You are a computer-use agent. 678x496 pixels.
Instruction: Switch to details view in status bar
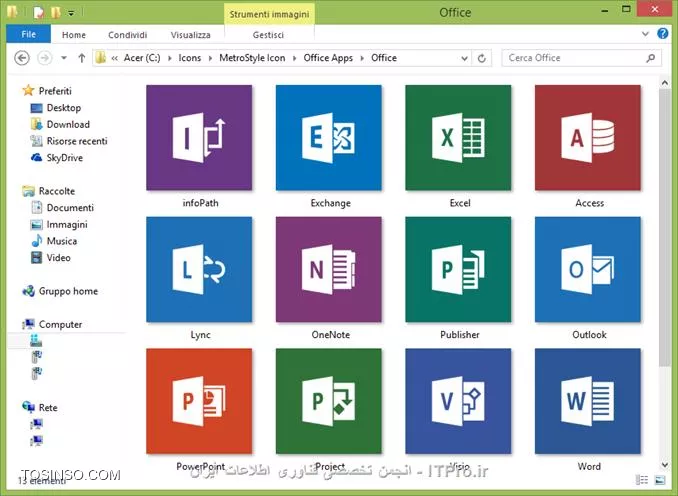[x=642, y=480]
